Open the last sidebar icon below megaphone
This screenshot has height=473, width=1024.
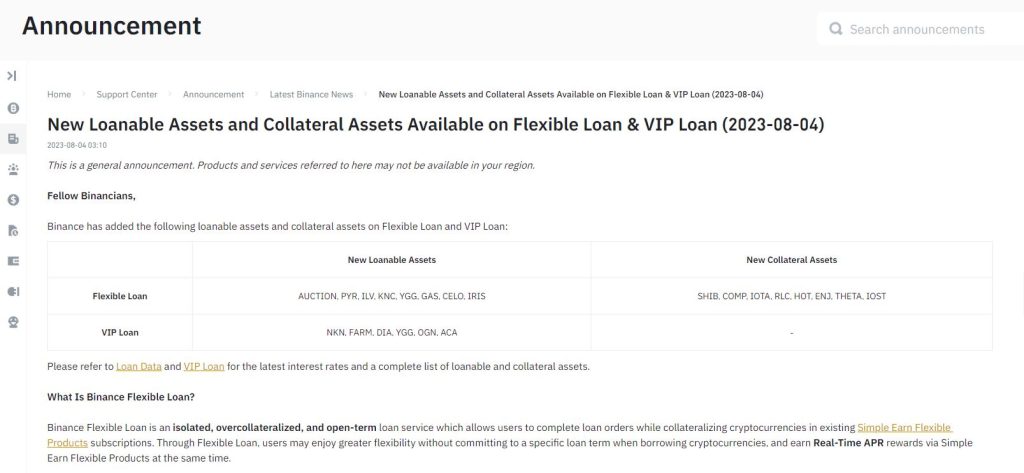tap(13, 322)
